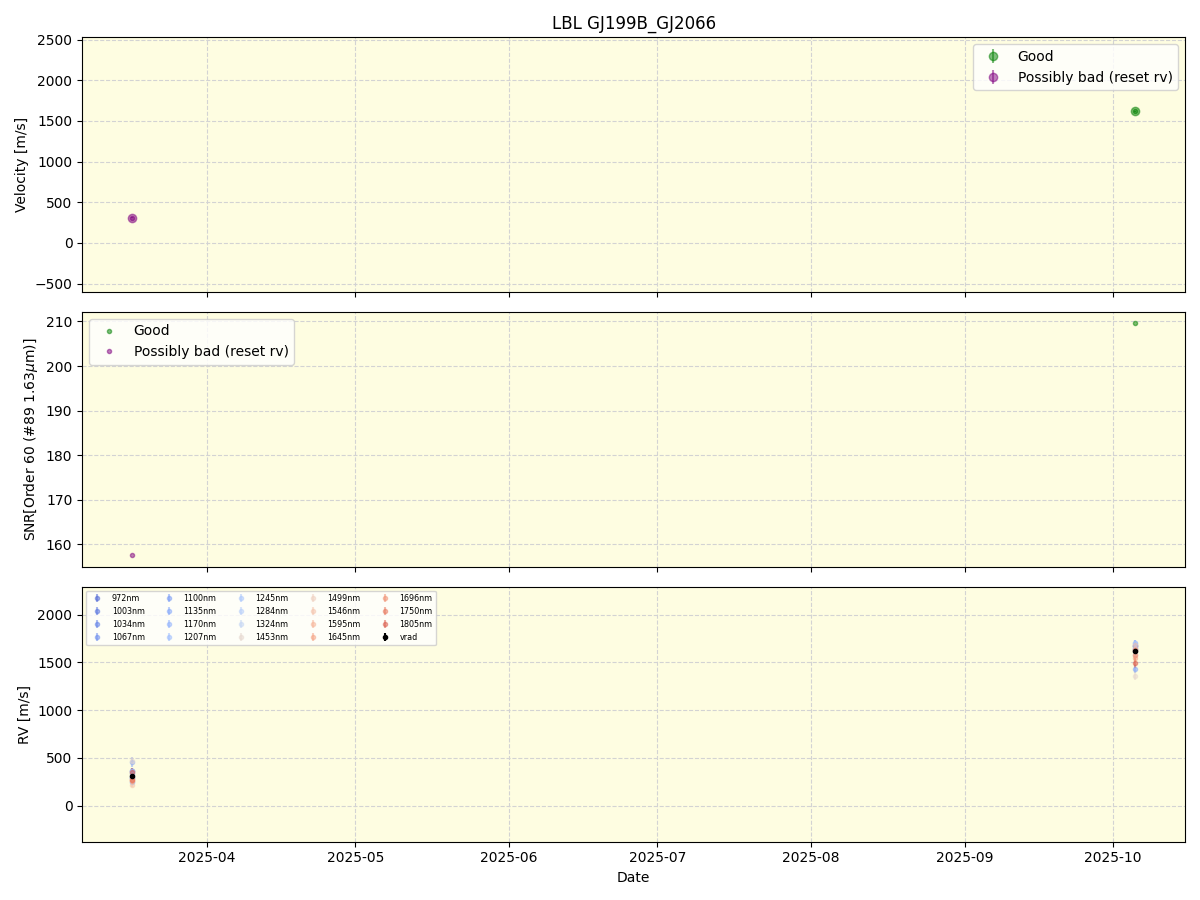Click the purple SNR data point near 158
The image size is (1200, 900).
point(132,555)
